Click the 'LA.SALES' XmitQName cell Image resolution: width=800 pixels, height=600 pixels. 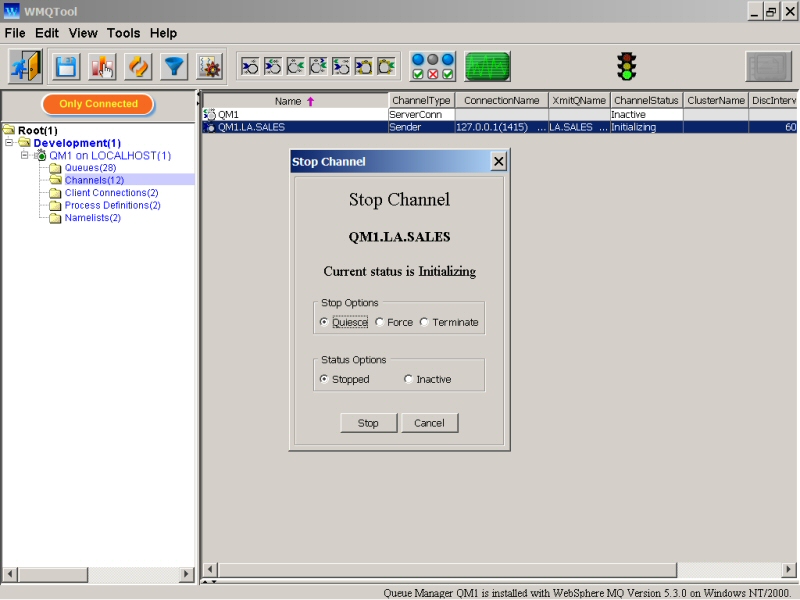coord(579,128)
